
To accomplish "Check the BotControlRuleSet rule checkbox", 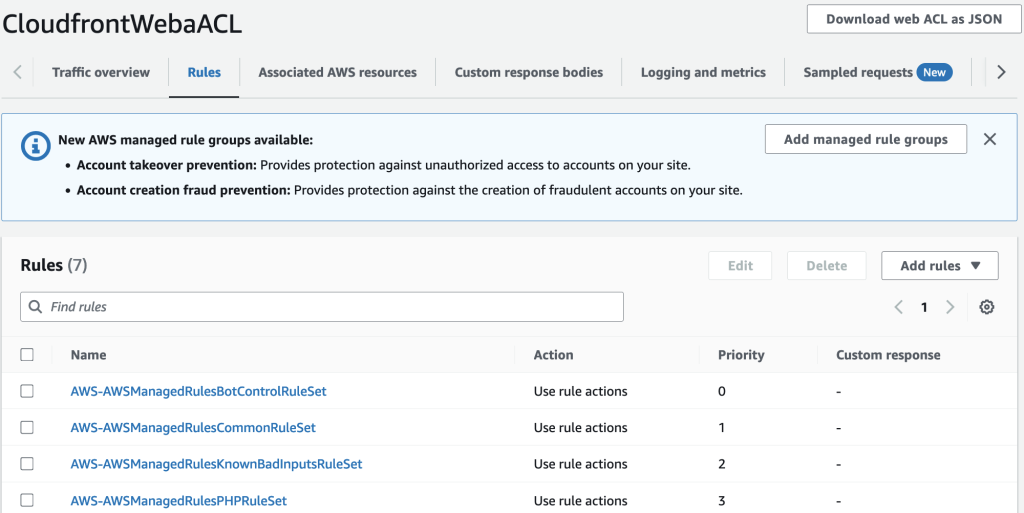I will point(27,391).
